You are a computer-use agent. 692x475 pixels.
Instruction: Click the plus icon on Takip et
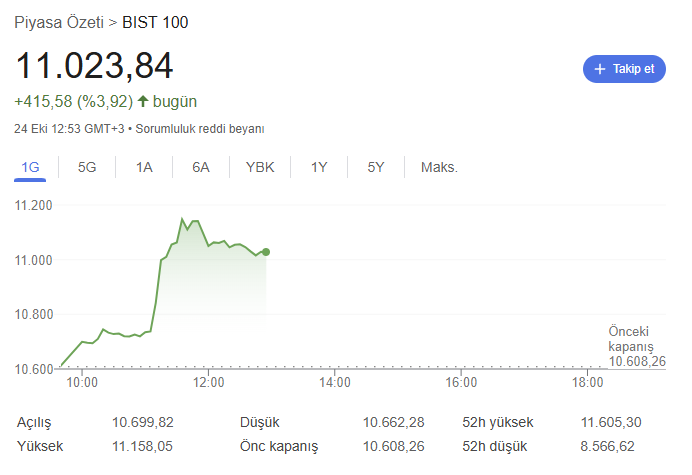click(x=600, y=69)
